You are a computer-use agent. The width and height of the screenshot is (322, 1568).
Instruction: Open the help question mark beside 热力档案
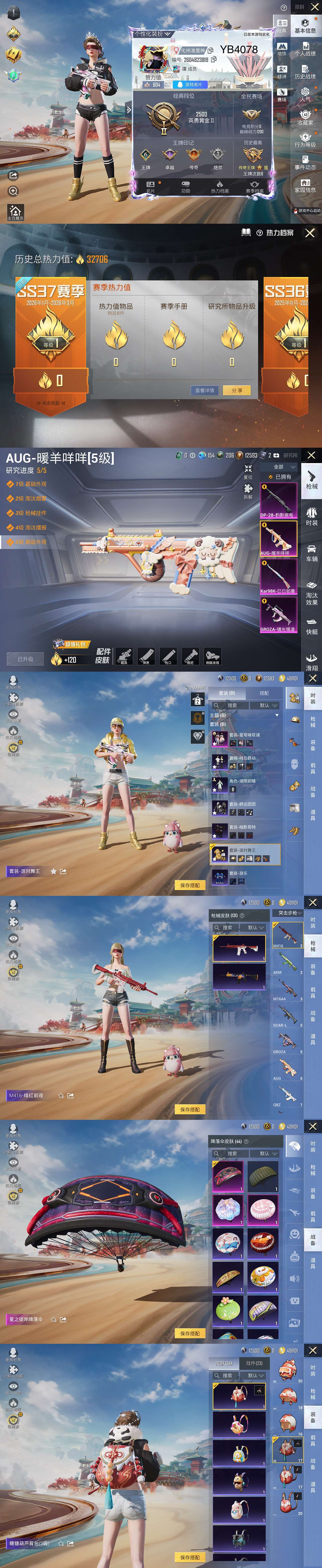[x=259, y=233]
